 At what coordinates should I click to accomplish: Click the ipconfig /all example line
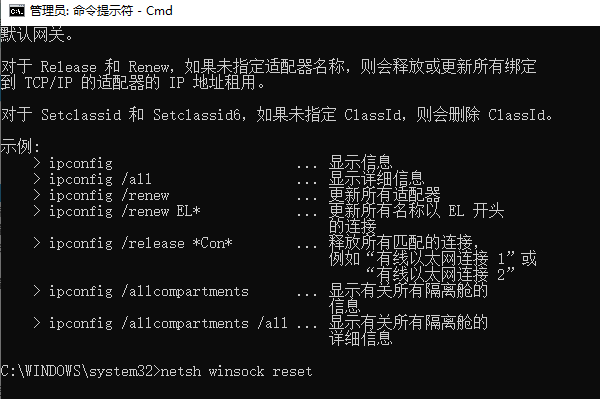[x=100, y=179]
